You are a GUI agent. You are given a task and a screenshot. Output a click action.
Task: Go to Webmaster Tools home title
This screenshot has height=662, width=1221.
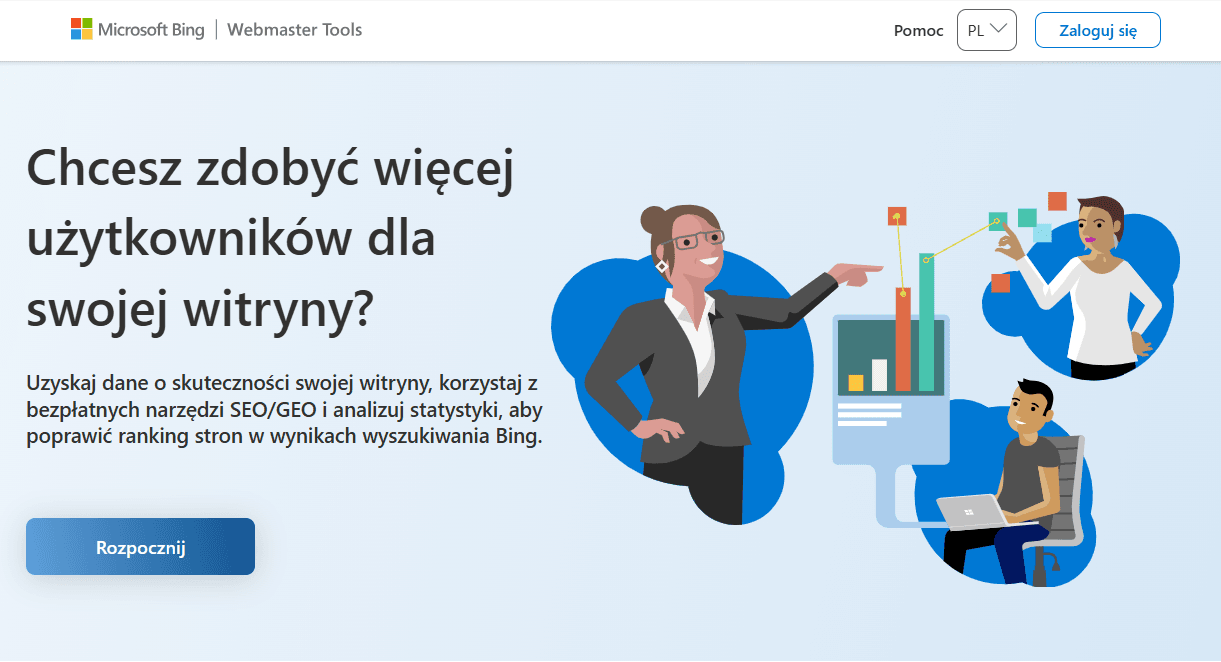point(295,30)
